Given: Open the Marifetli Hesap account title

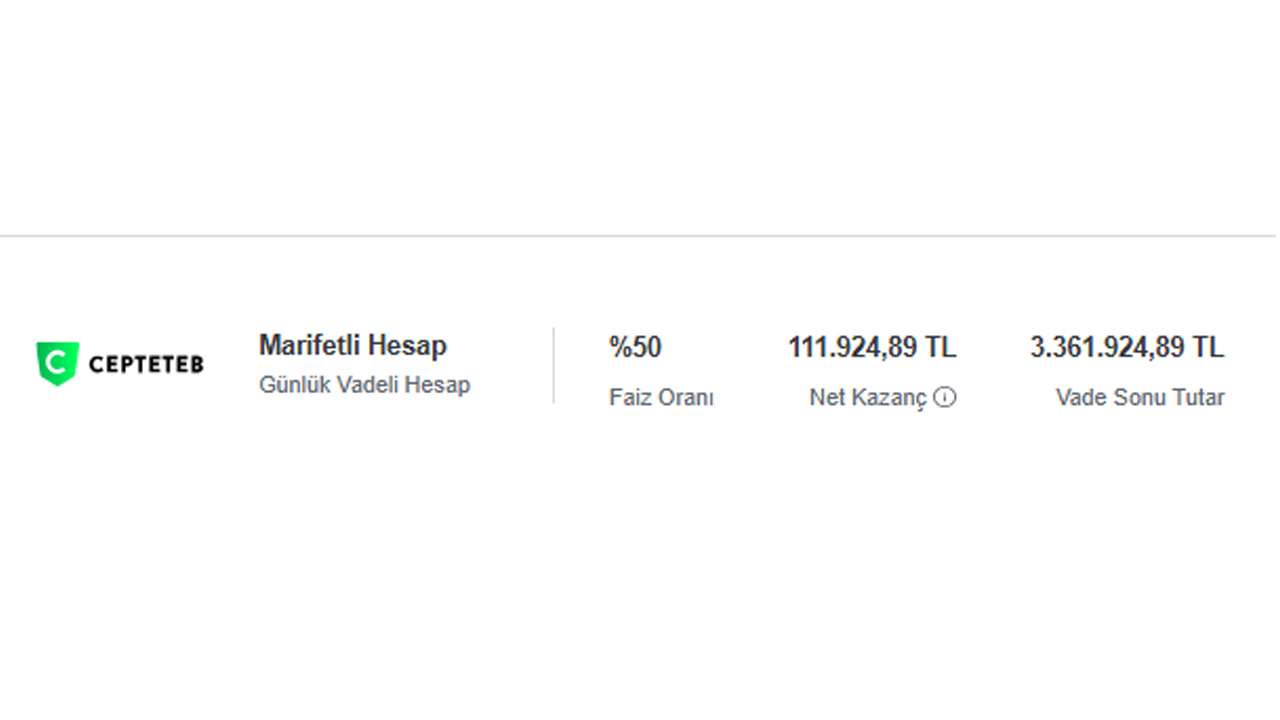Looking at the screenshot, I should 353,346.
